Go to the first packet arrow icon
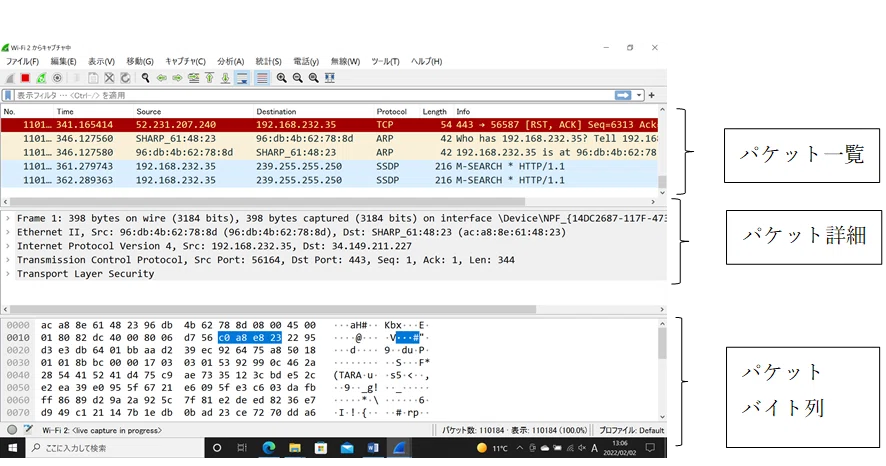 click(210, 78)
